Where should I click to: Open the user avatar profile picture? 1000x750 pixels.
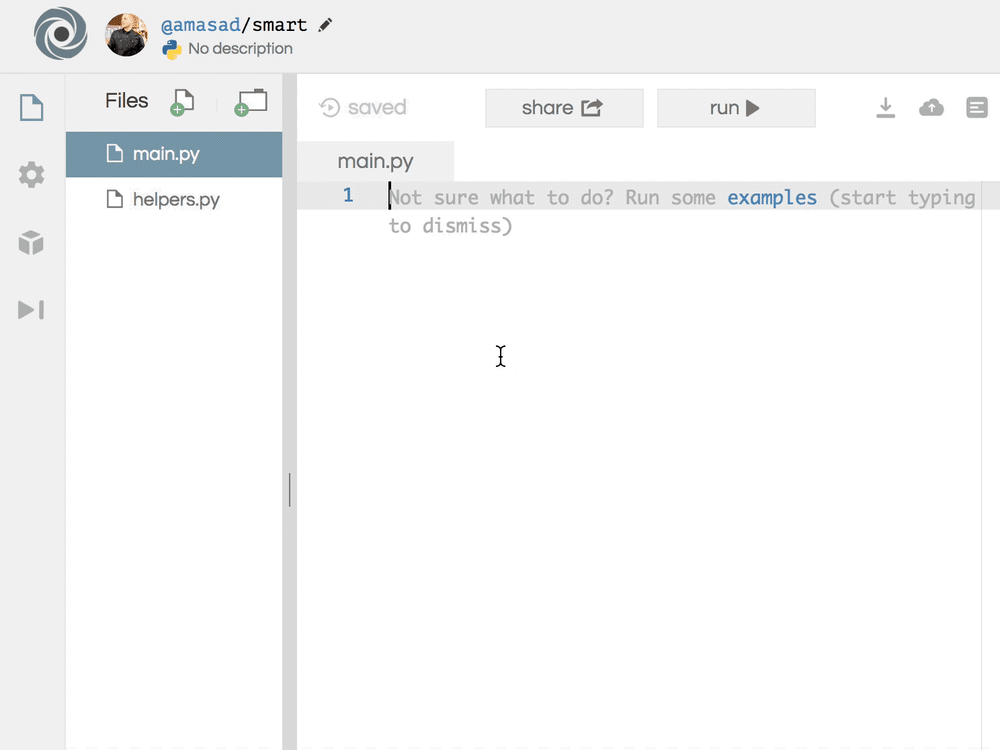[x=127, y=35]
